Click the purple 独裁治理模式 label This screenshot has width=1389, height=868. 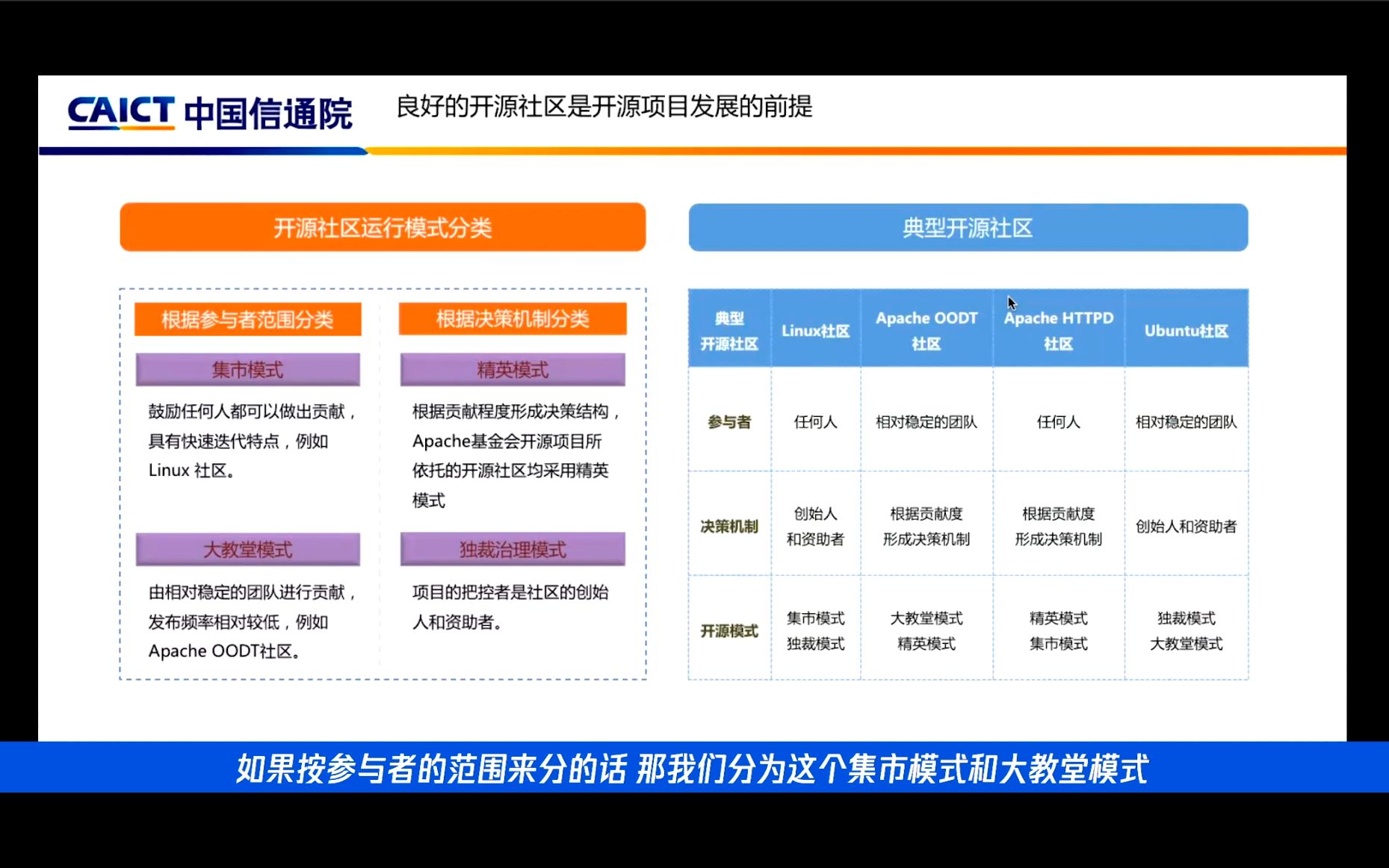[x=513, y=550]
